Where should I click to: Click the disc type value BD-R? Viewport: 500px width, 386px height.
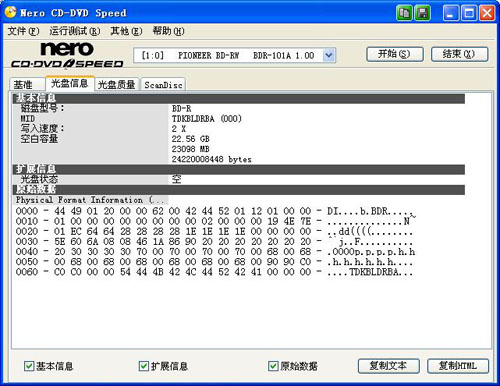pos(182,109)
